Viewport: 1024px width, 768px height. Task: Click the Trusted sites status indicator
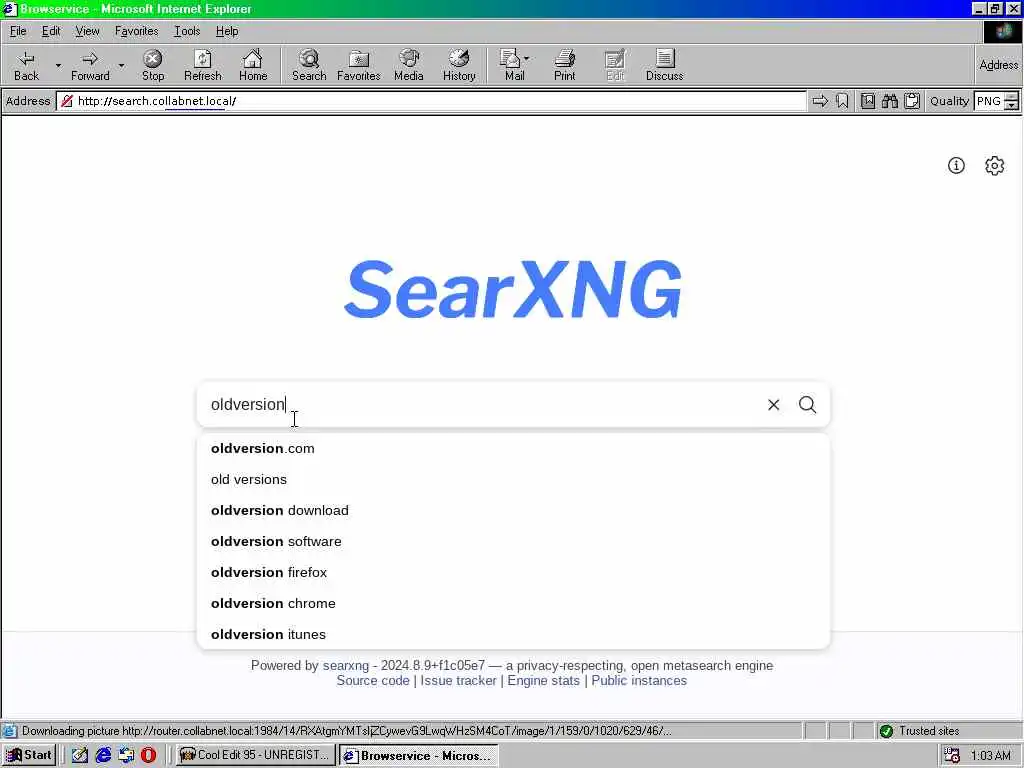(x=921, y=731)
